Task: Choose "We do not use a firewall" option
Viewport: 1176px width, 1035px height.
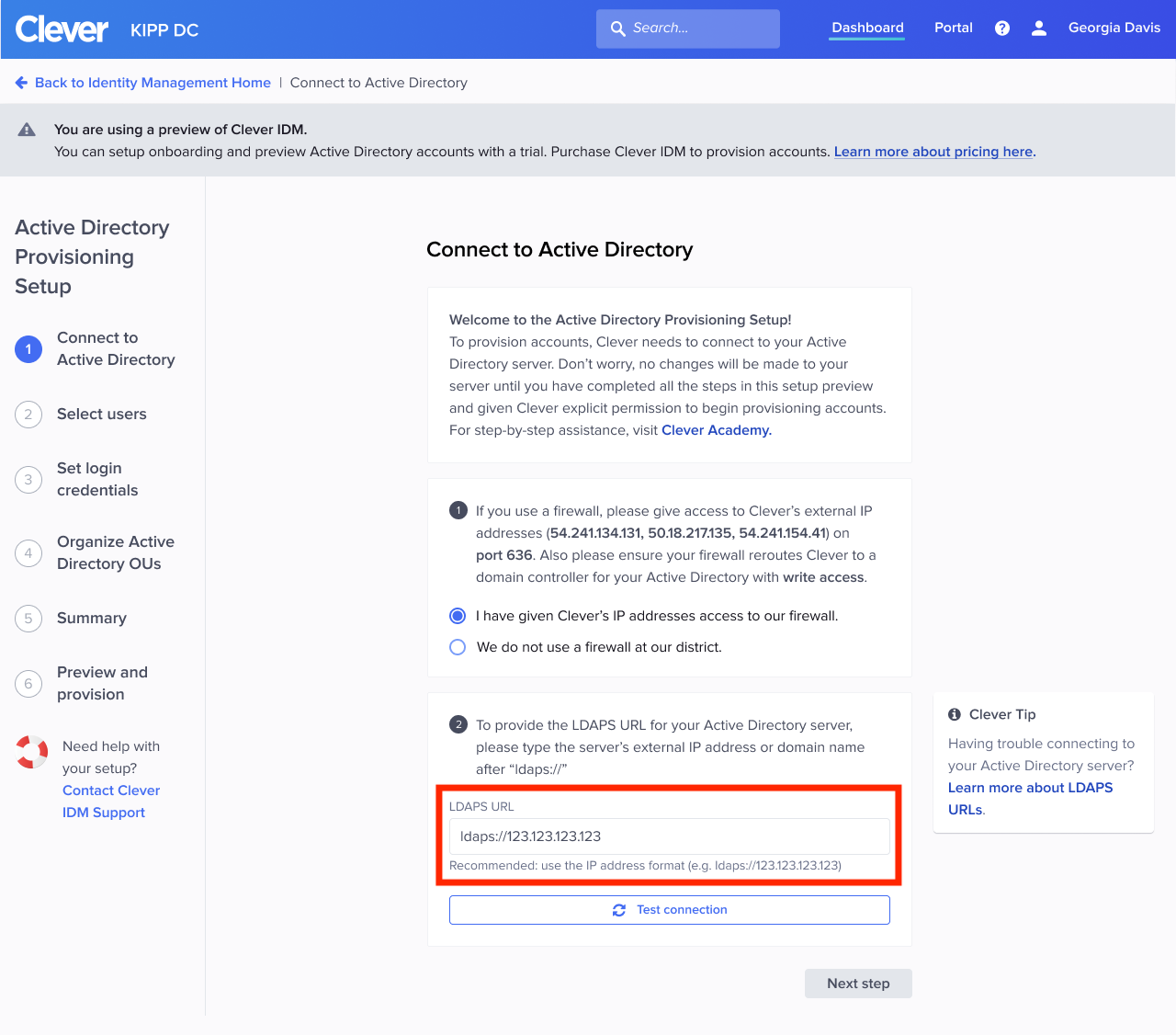Action: pyautogui.click(x=458, y=647)
